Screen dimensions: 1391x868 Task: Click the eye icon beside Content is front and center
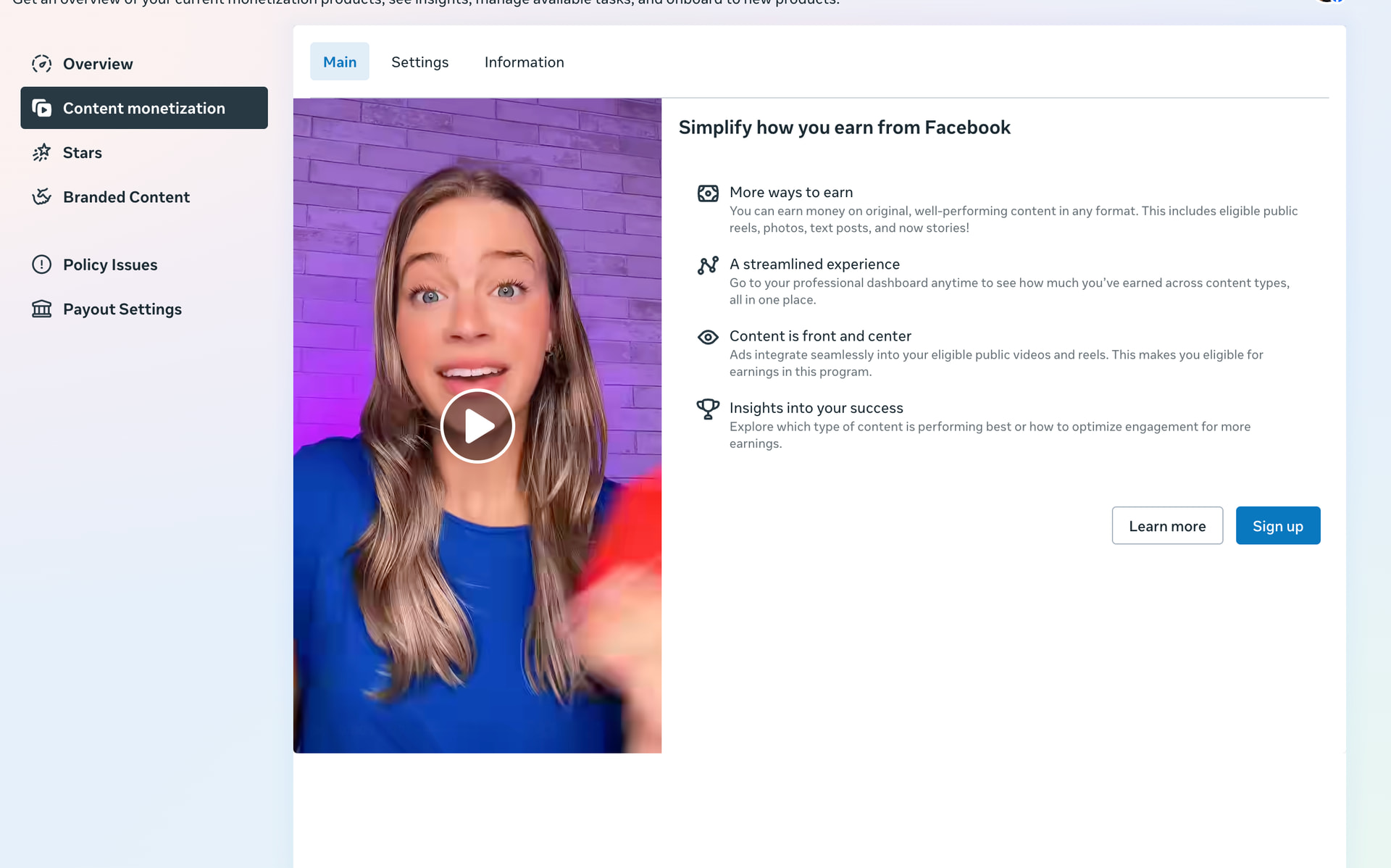click(x=708, y=337)
